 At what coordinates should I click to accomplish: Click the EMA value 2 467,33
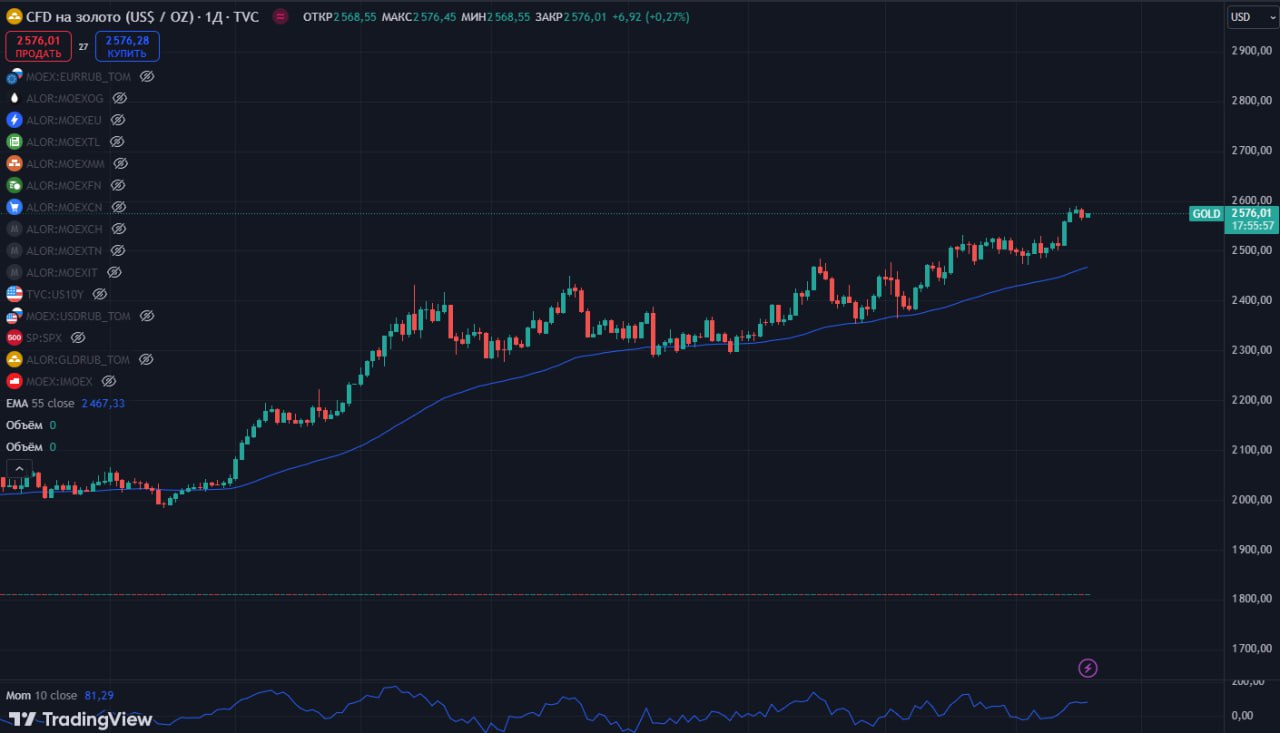pos(103,403)
